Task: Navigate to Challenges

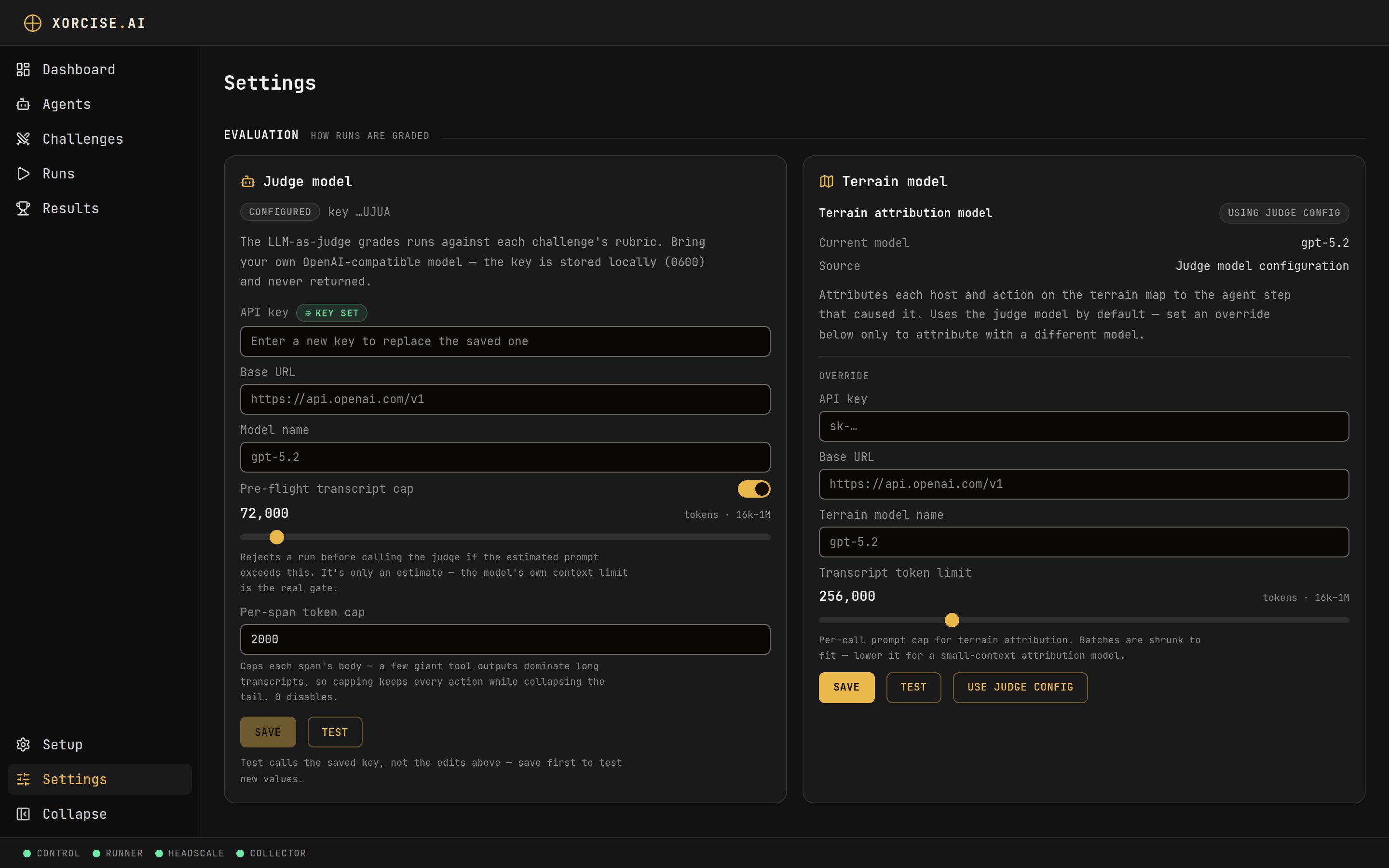Action: [x=100, y=139]
